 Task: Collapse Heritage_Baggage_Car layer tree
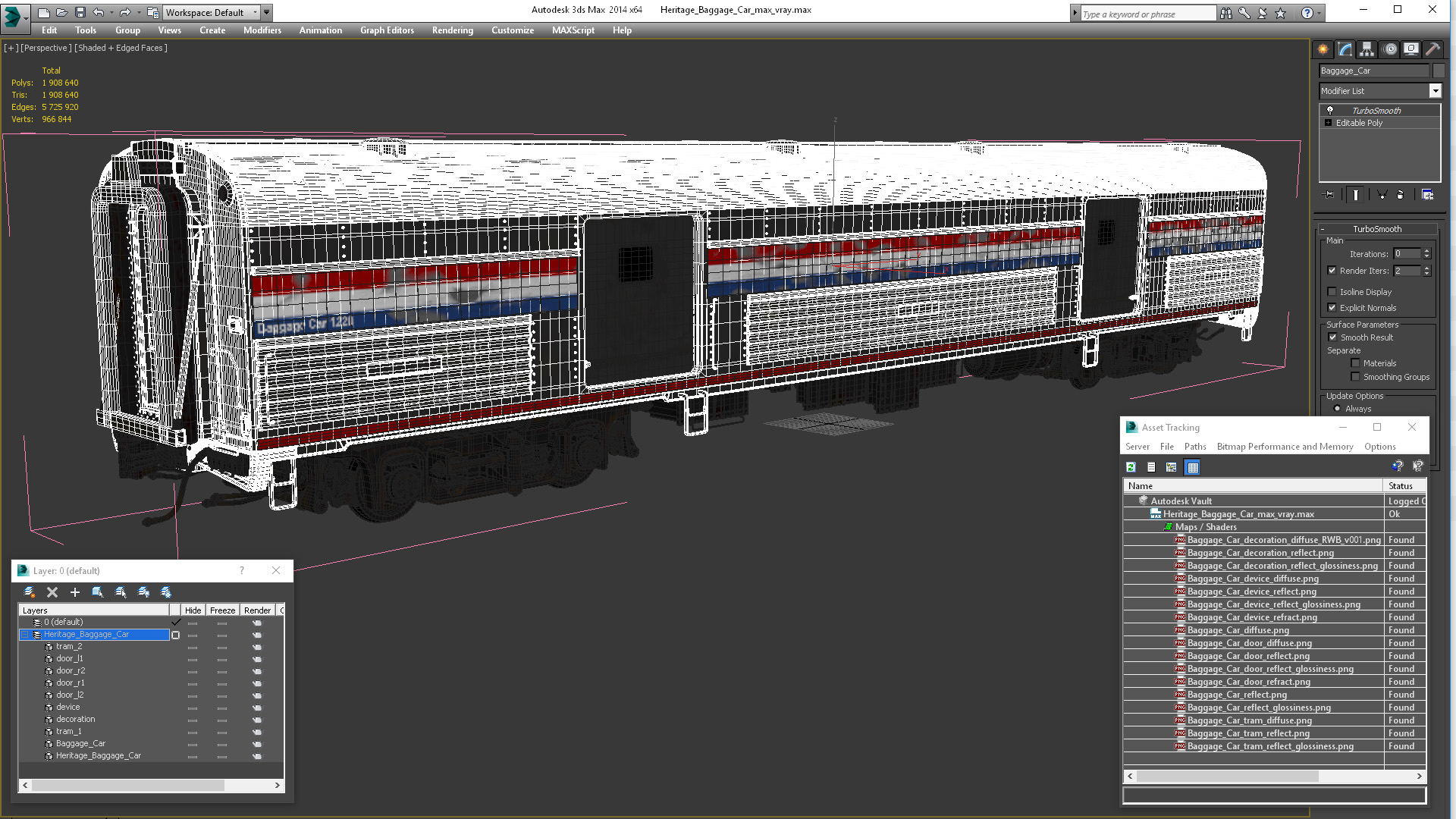(x=24, y=635)
